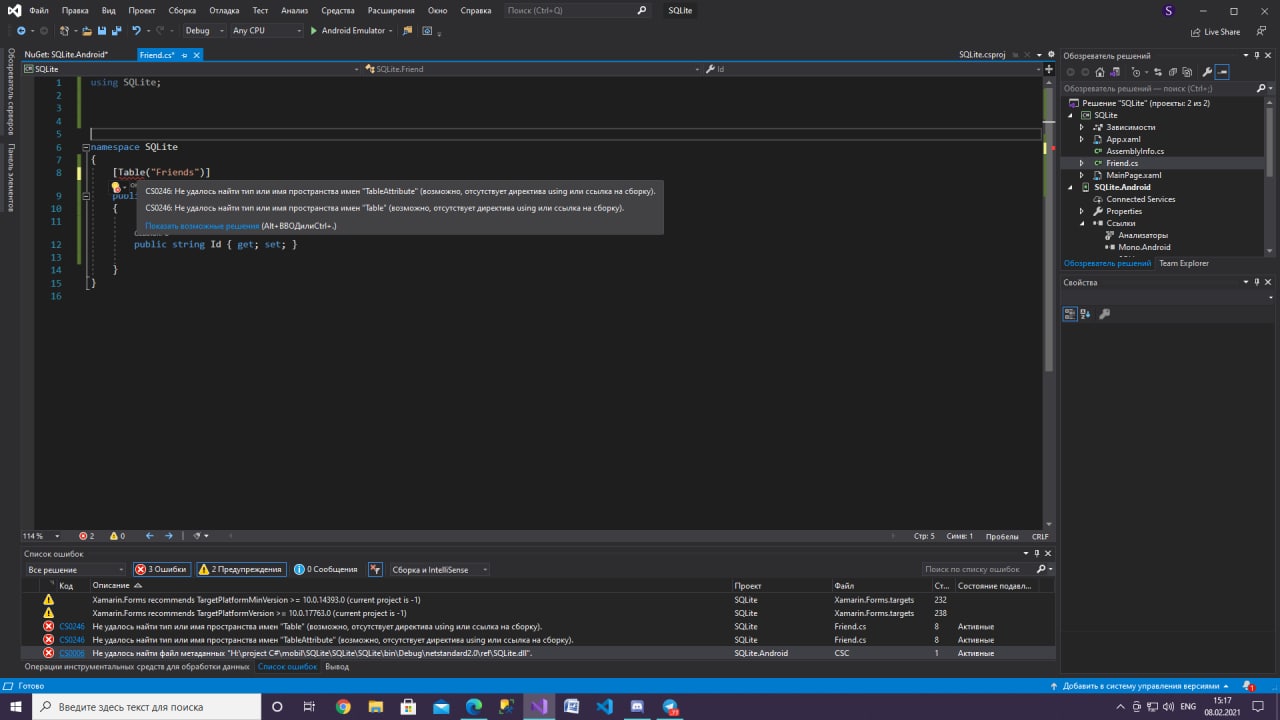Open the Сборка menu
The width and height of the screenshot is (1280, 720).
182,10
